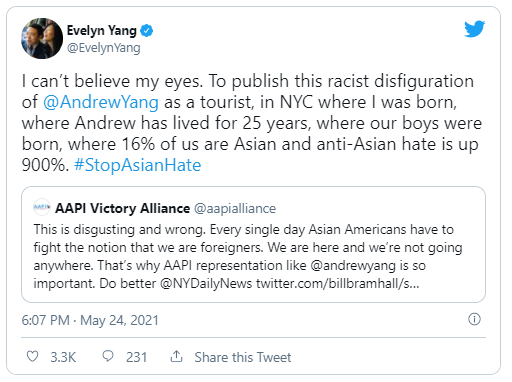The height and width of the screenshot is (382, 512).
Task: Open Evelyn Yang's profile picture
Action: point(42,39)
